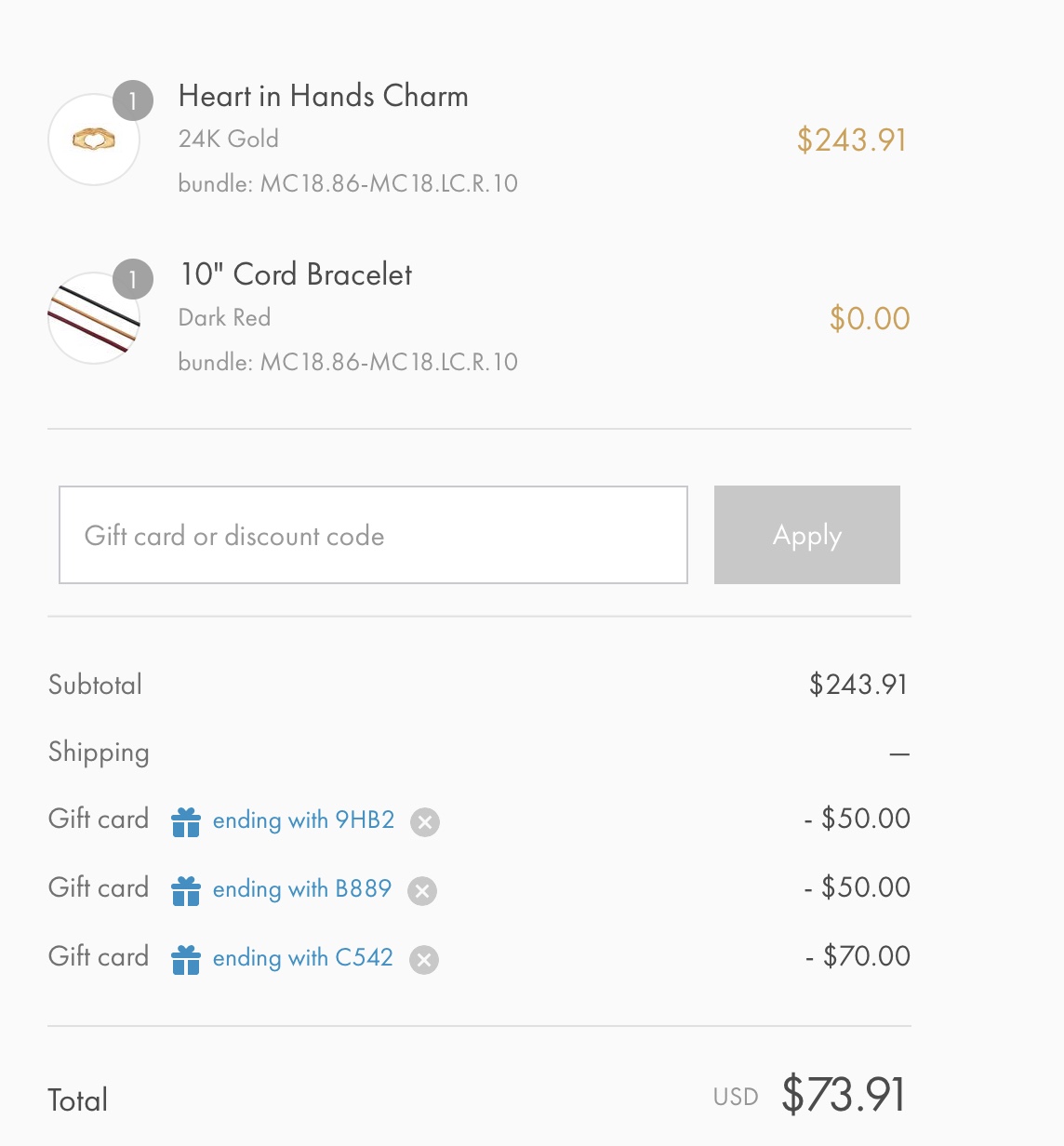This screenshot has width=1064, height=1146.
Task: Apply the discount code
Action: pos(807,535)
